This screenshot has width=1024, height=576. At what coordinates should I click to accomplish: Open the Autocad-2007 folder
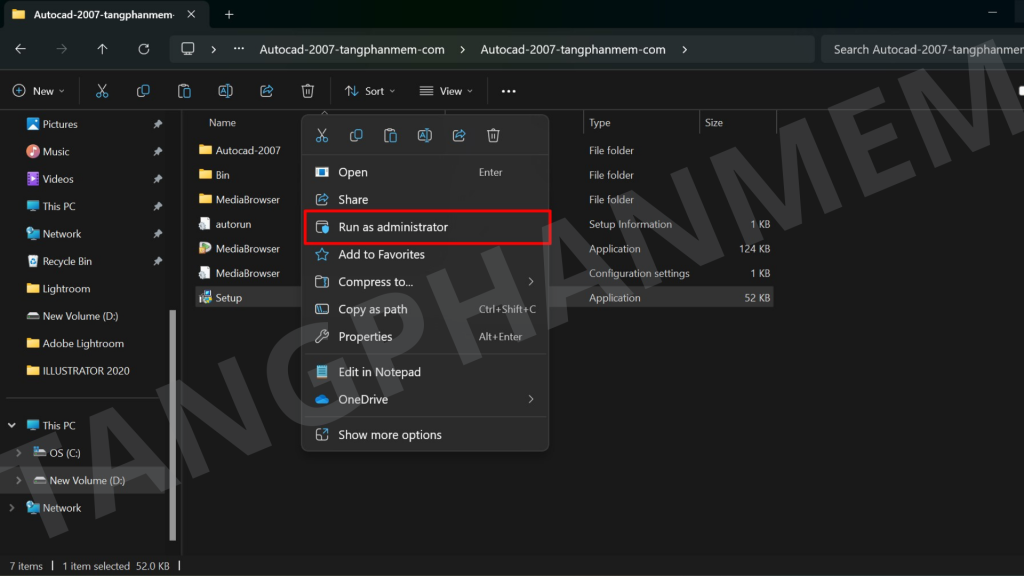tap(247, 151)
